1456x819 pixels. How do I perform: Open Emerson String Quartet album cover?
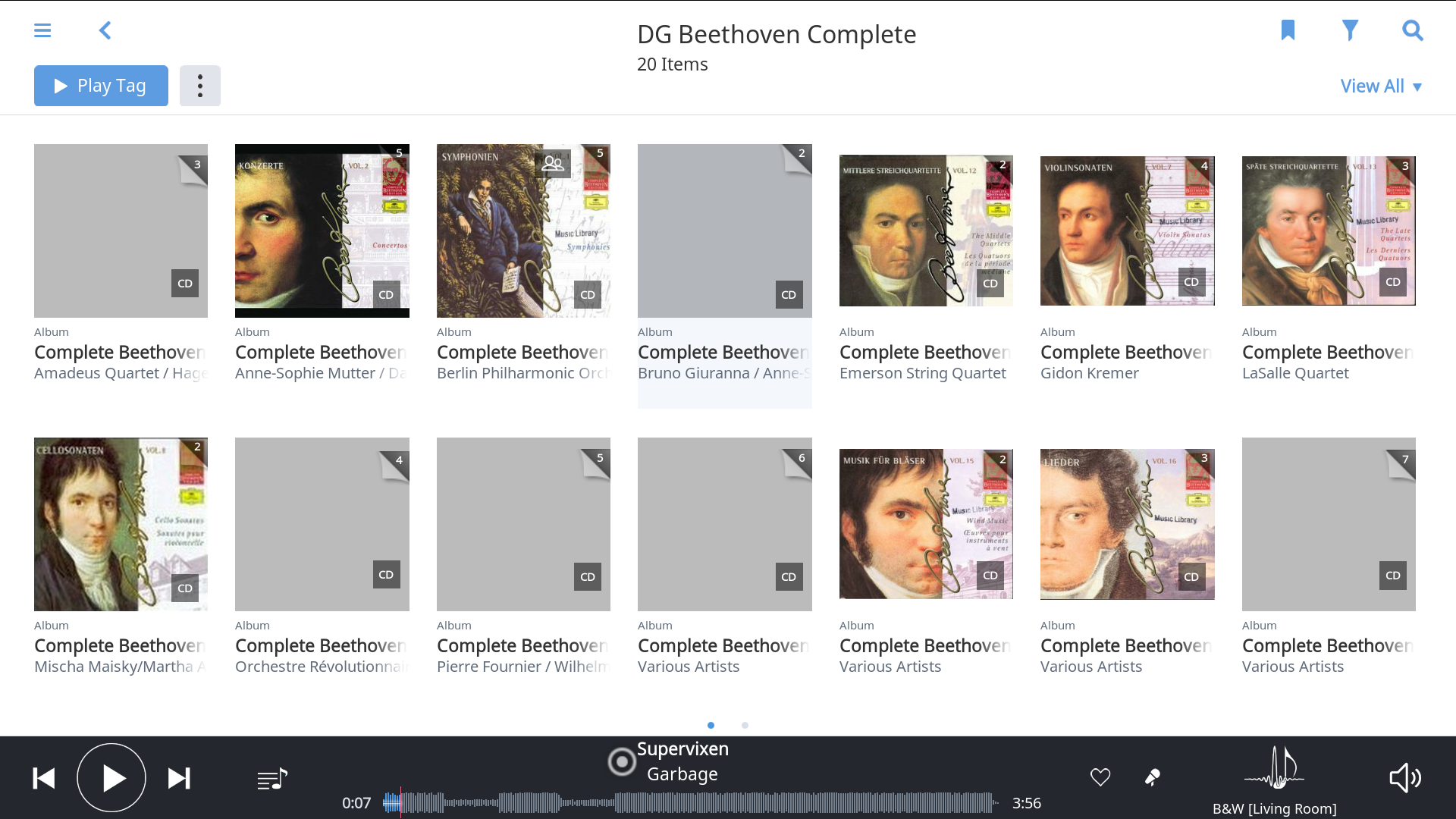pos(926,231)
